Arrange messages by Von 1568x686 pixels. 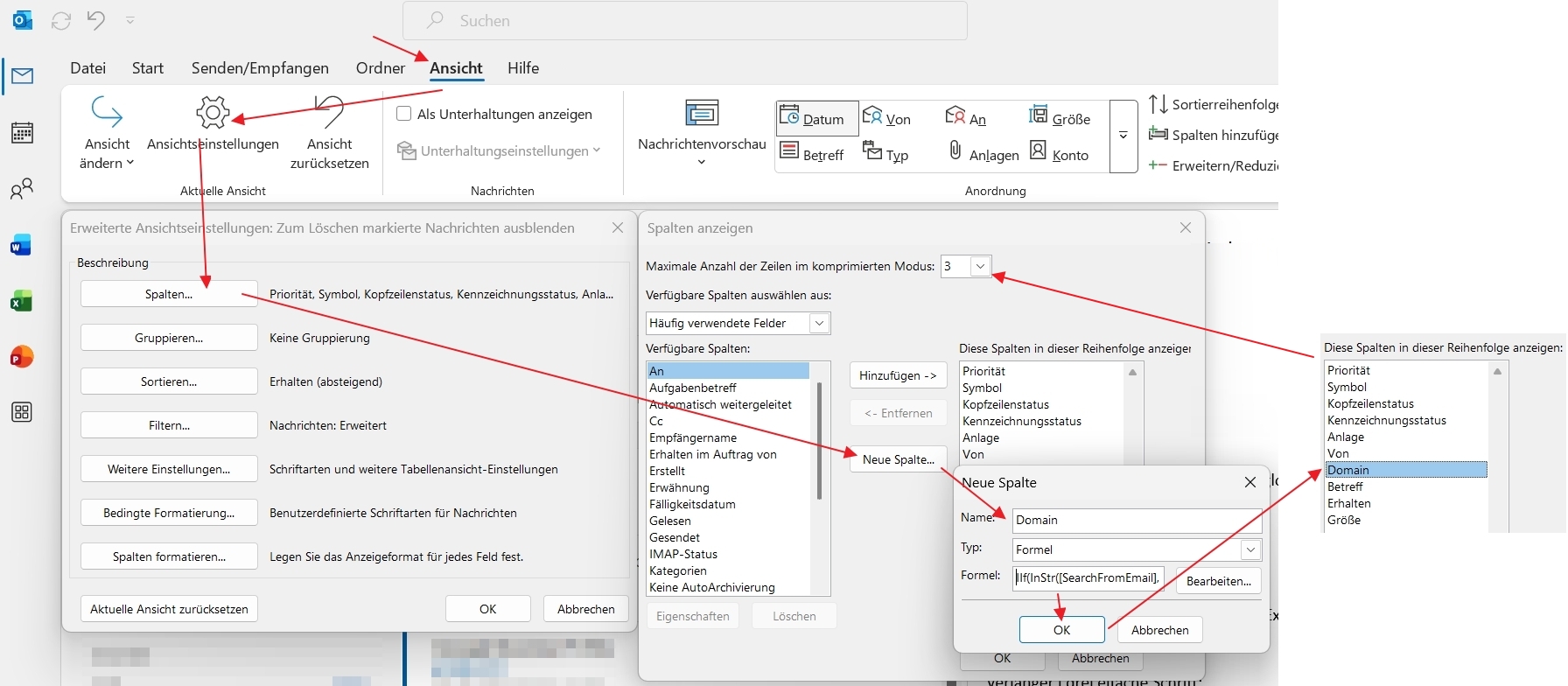coord(887,117)
